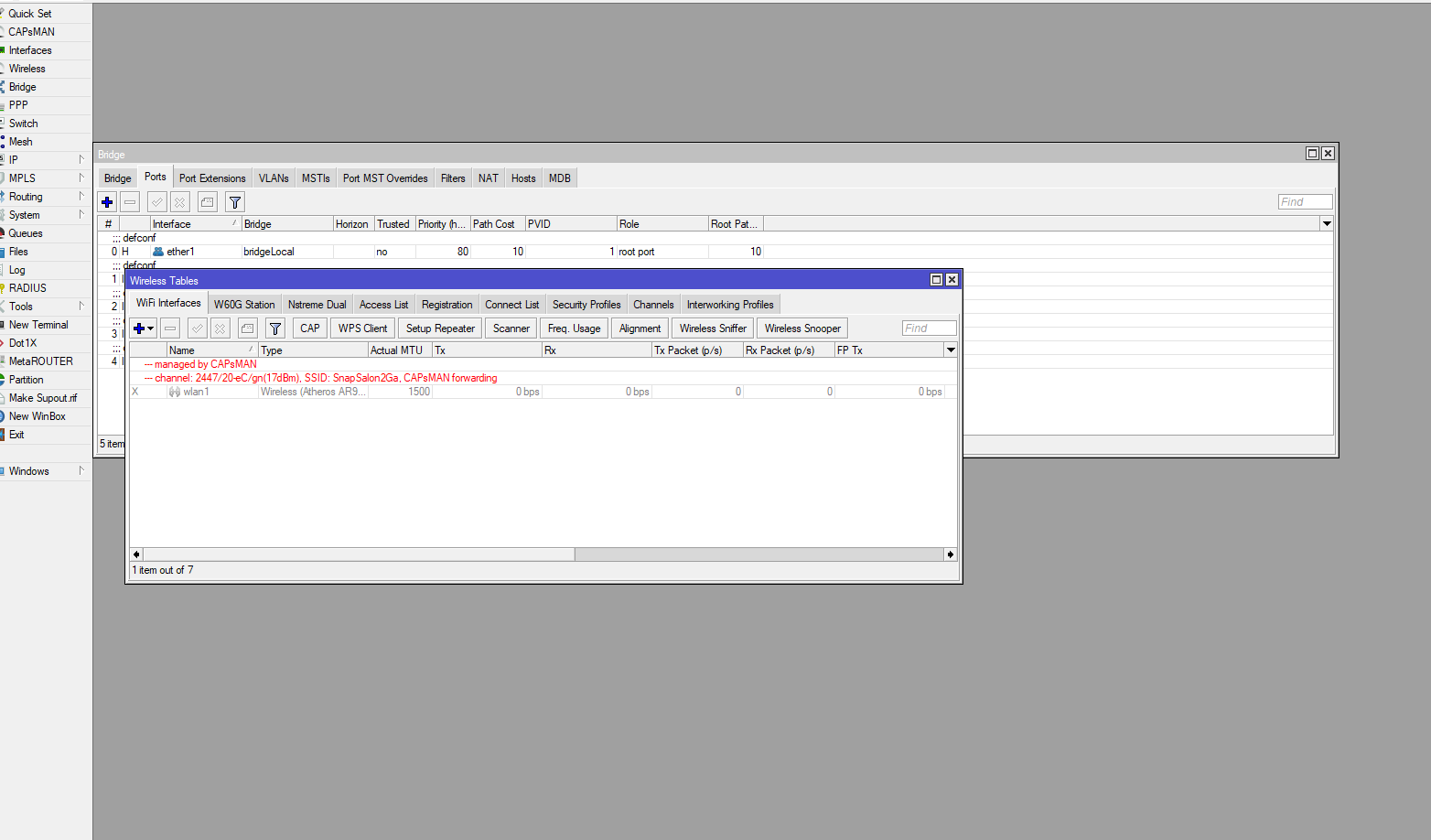The image size is (1431, 840).
Task: Click the Setup Repeater button
Action: (x=440, y=328)
